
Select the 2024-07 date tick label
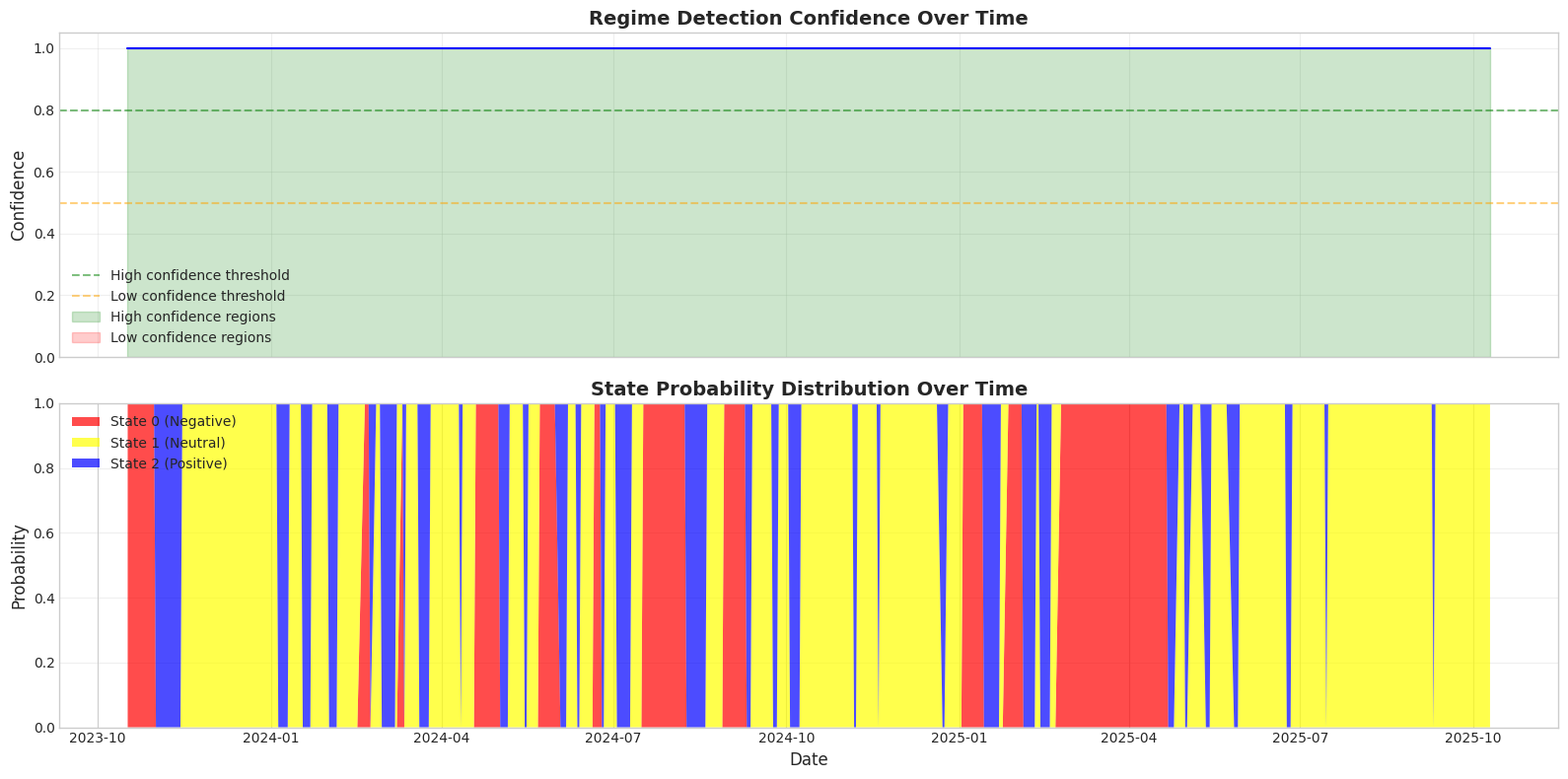click(613, 738)
